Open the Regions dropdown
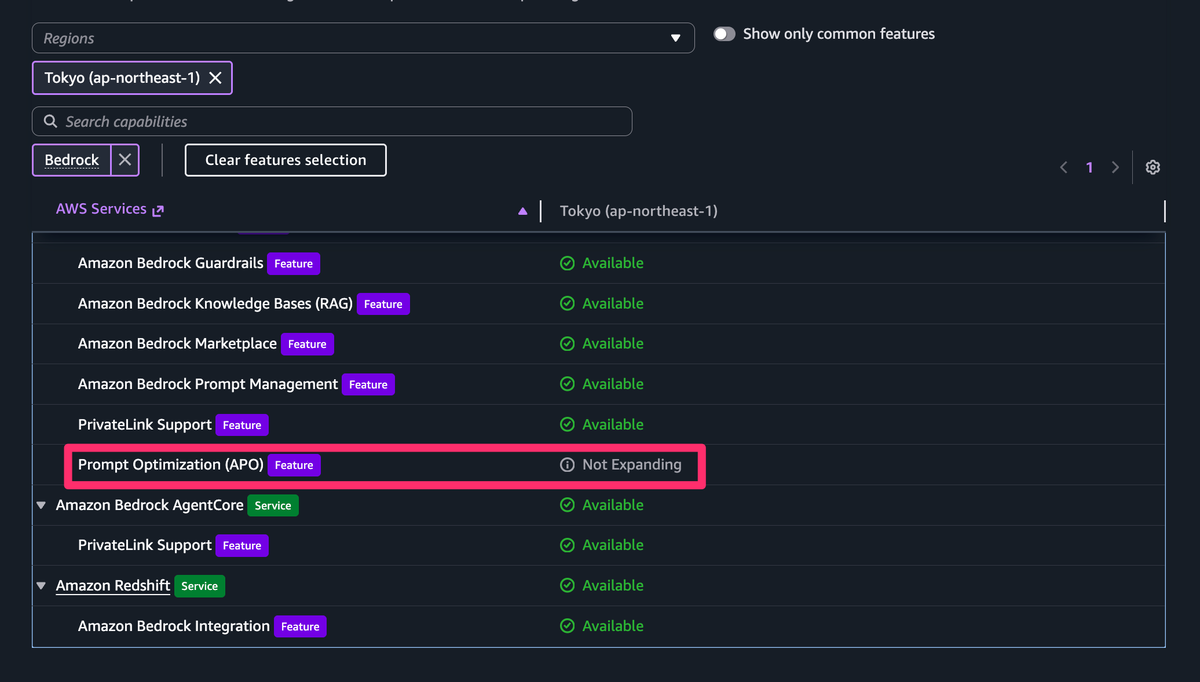 363,38
